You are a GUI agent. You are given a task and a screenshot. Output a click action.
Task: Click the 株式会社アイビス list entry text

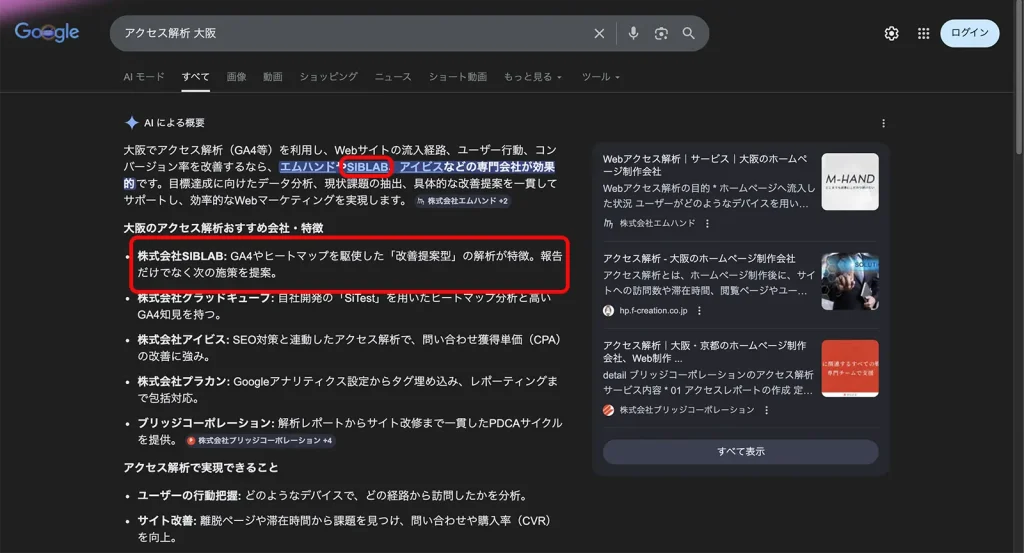tap(349, 347)
